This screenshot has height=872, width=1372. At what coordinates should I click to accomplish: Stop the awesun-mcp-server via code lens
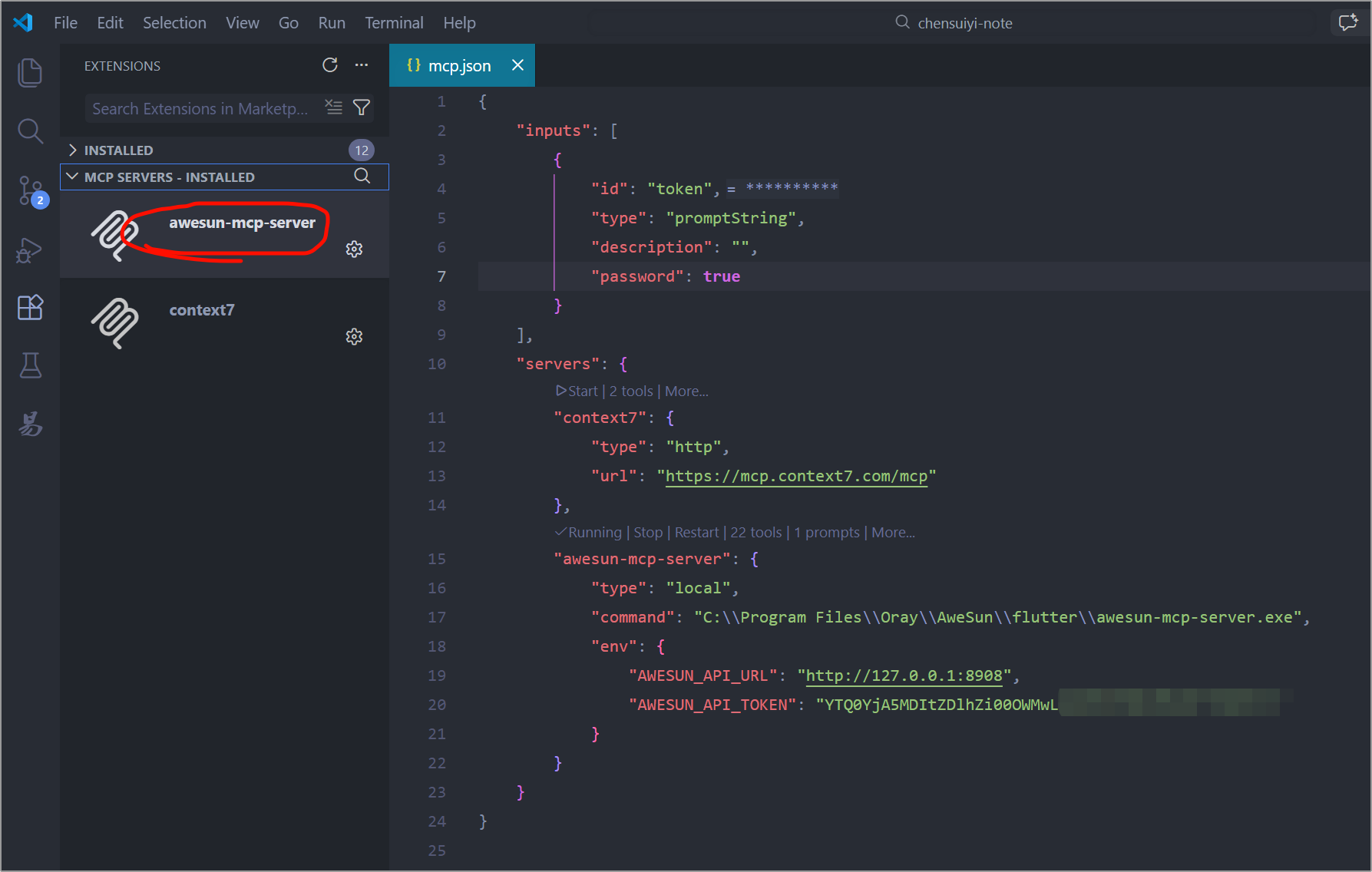click(x=648, y=532)
